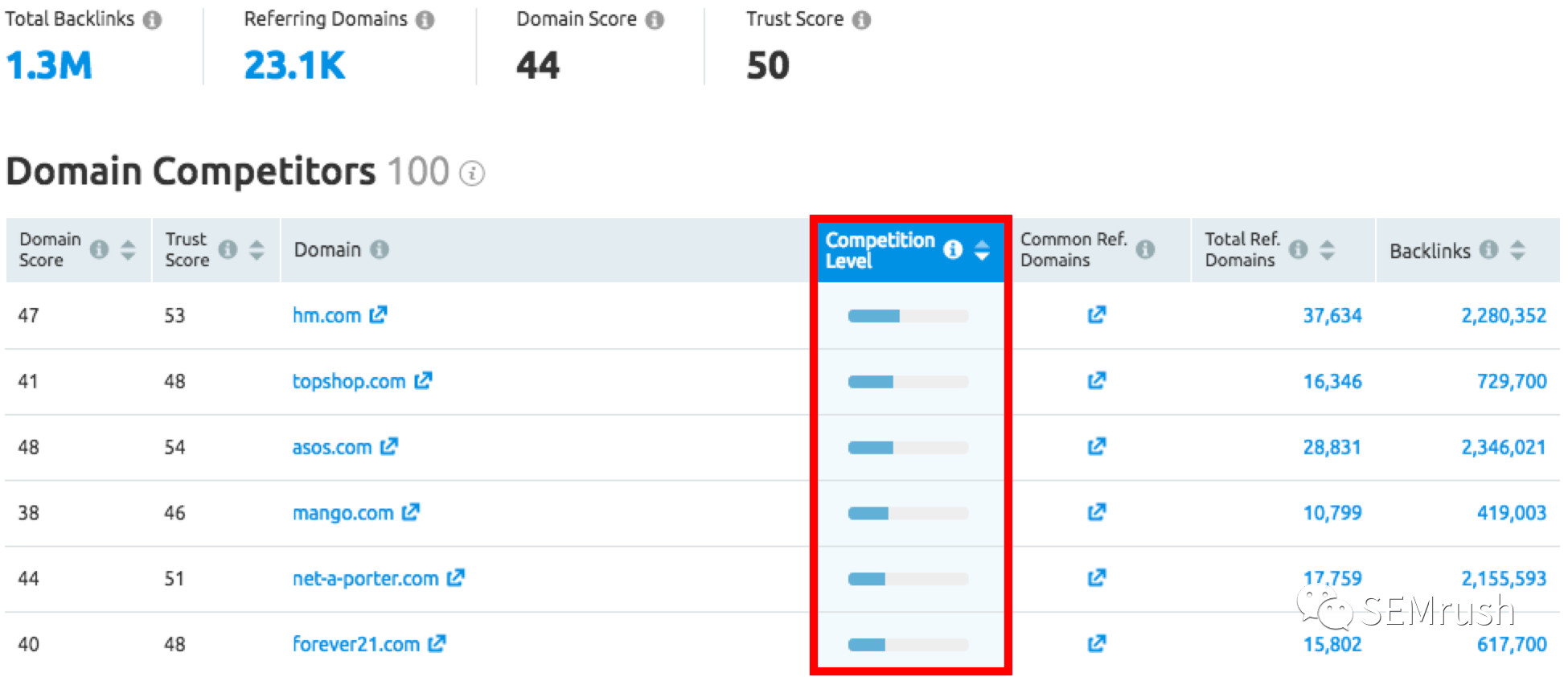Click 28,831 total ref. domains value

click(1332, 447)
